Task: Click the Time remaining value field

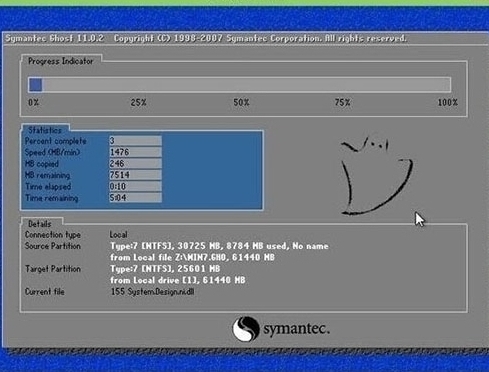Action: tap(135, 198)
